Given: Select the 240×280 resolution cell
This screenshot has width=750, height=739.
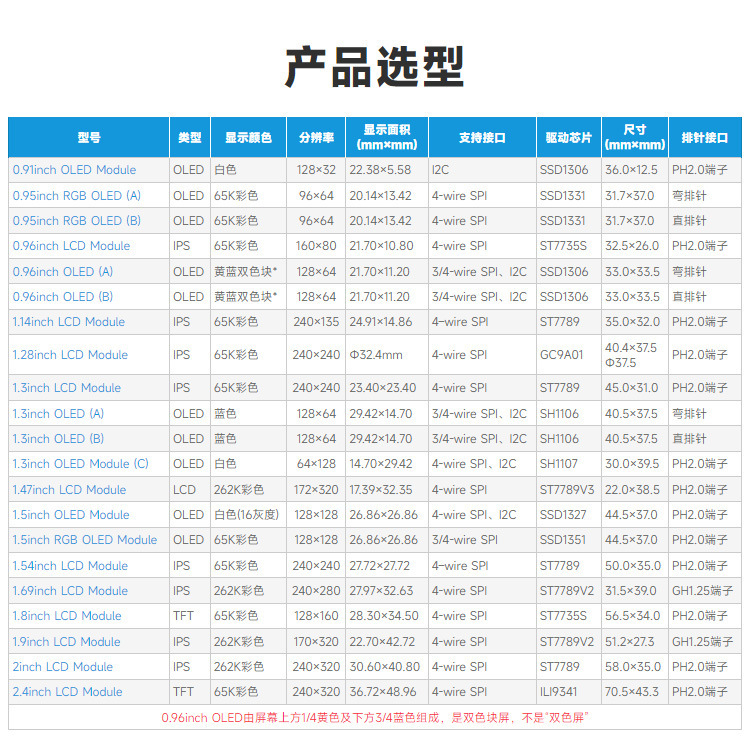Looking at the screenshot, I should (x=316, y=591).
